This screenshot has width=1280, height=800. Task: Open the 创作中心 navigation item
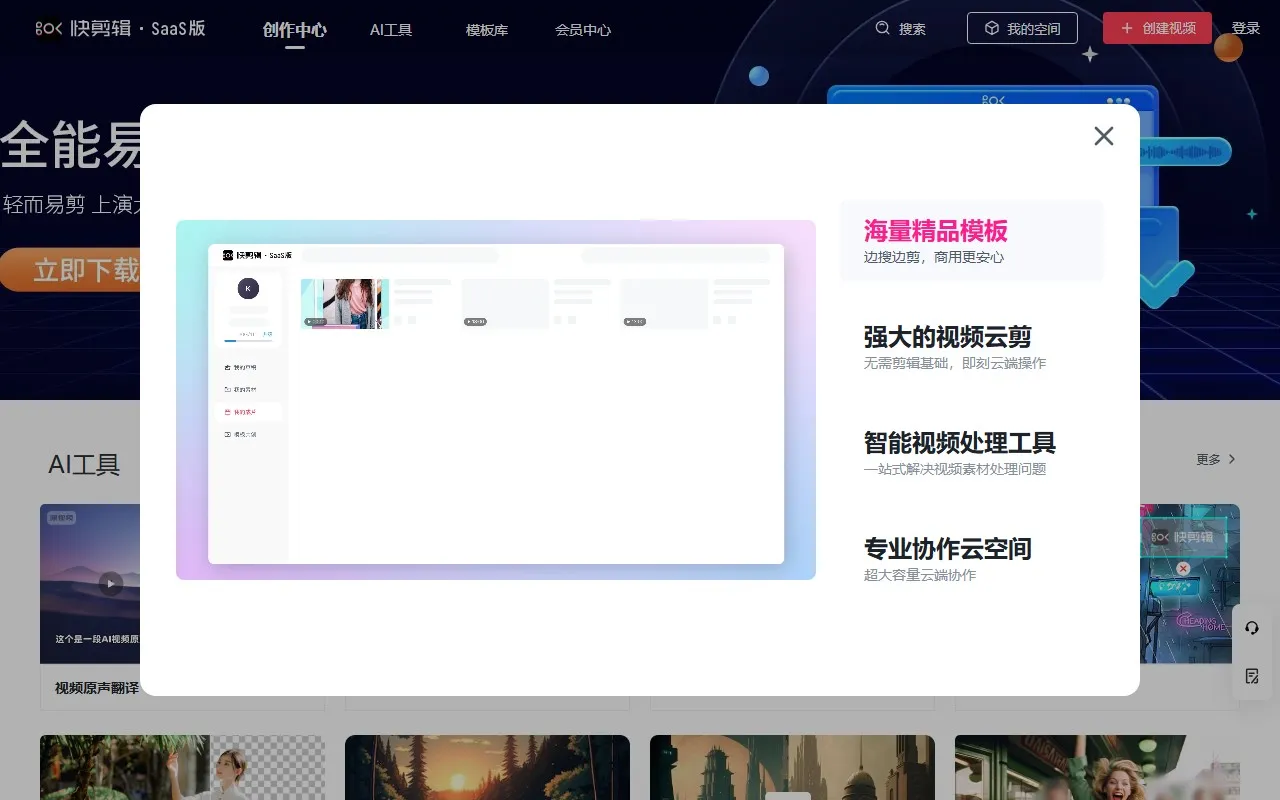pyautogui.click(x=294, y=30)
